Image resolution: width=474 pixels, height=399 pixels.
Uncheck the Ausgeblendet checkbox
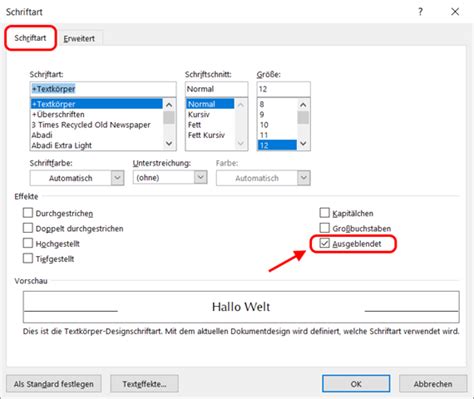tap(324, 243)
